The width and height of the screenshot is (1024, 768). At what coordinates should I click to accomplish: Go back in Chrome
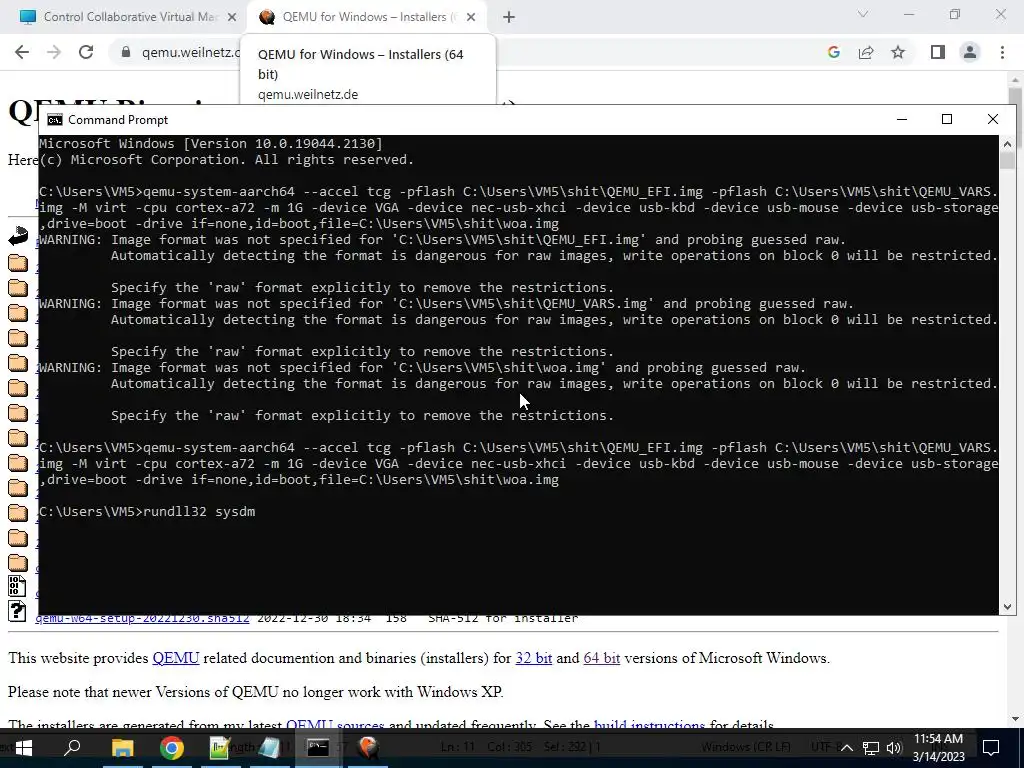22,52
